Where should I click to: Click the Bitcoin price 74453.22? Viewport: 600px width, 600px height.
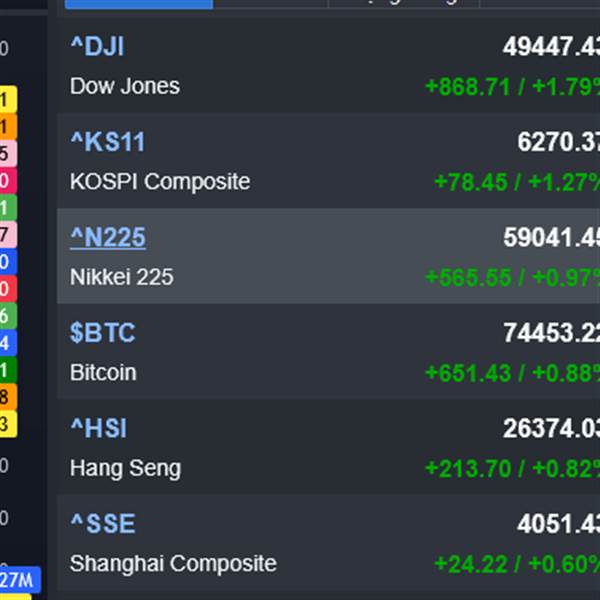click(x=551, y=333)
